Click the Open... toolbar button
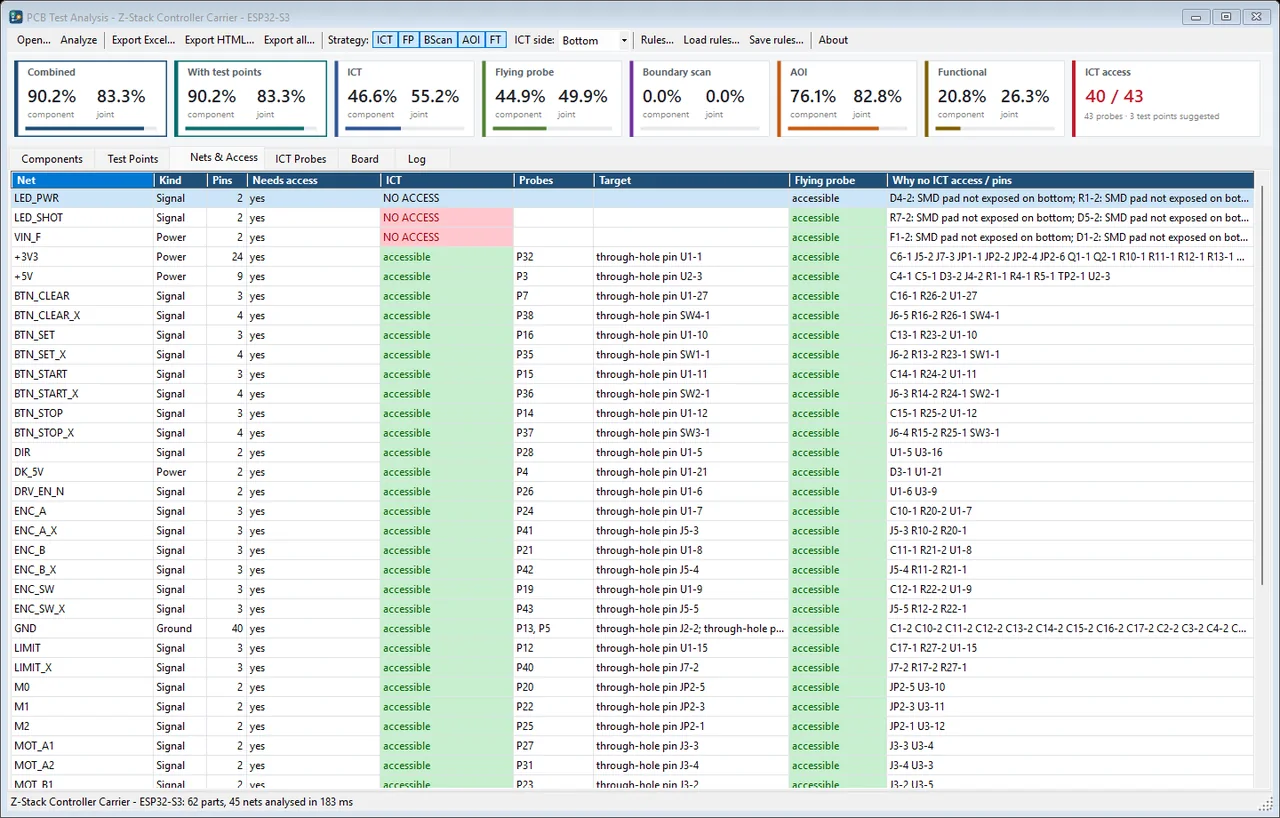 click(34, 40)
